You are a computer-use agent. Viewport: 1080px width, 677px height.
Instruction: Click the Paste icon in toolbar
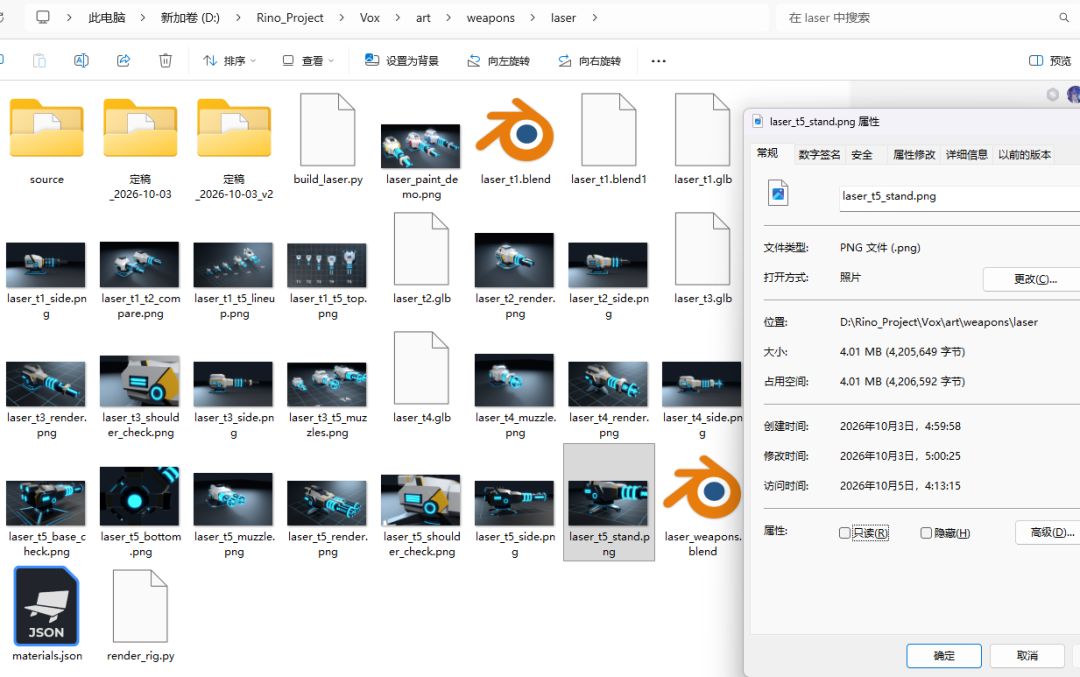[x=39, y=61]
